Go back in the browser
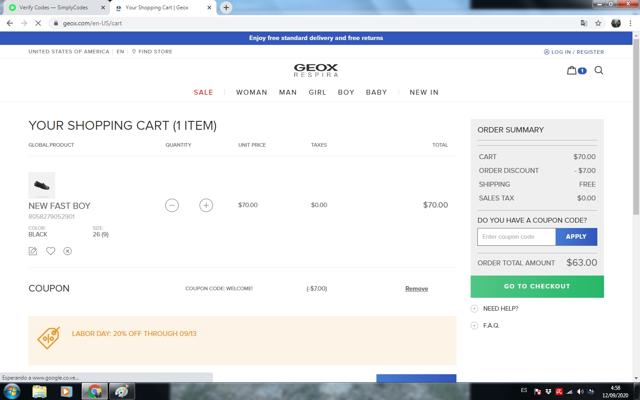Image resolution: width=640 pixels, height=400 pixels. click(10, 23)
